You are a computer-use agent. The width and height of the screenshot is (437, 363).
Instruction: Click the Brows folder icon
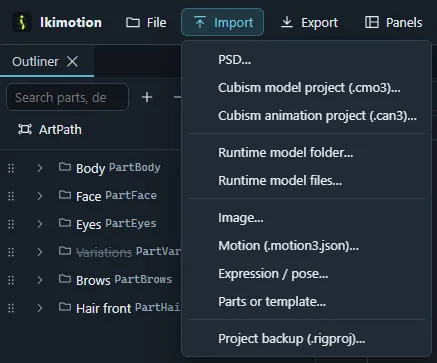click(65, 278)
